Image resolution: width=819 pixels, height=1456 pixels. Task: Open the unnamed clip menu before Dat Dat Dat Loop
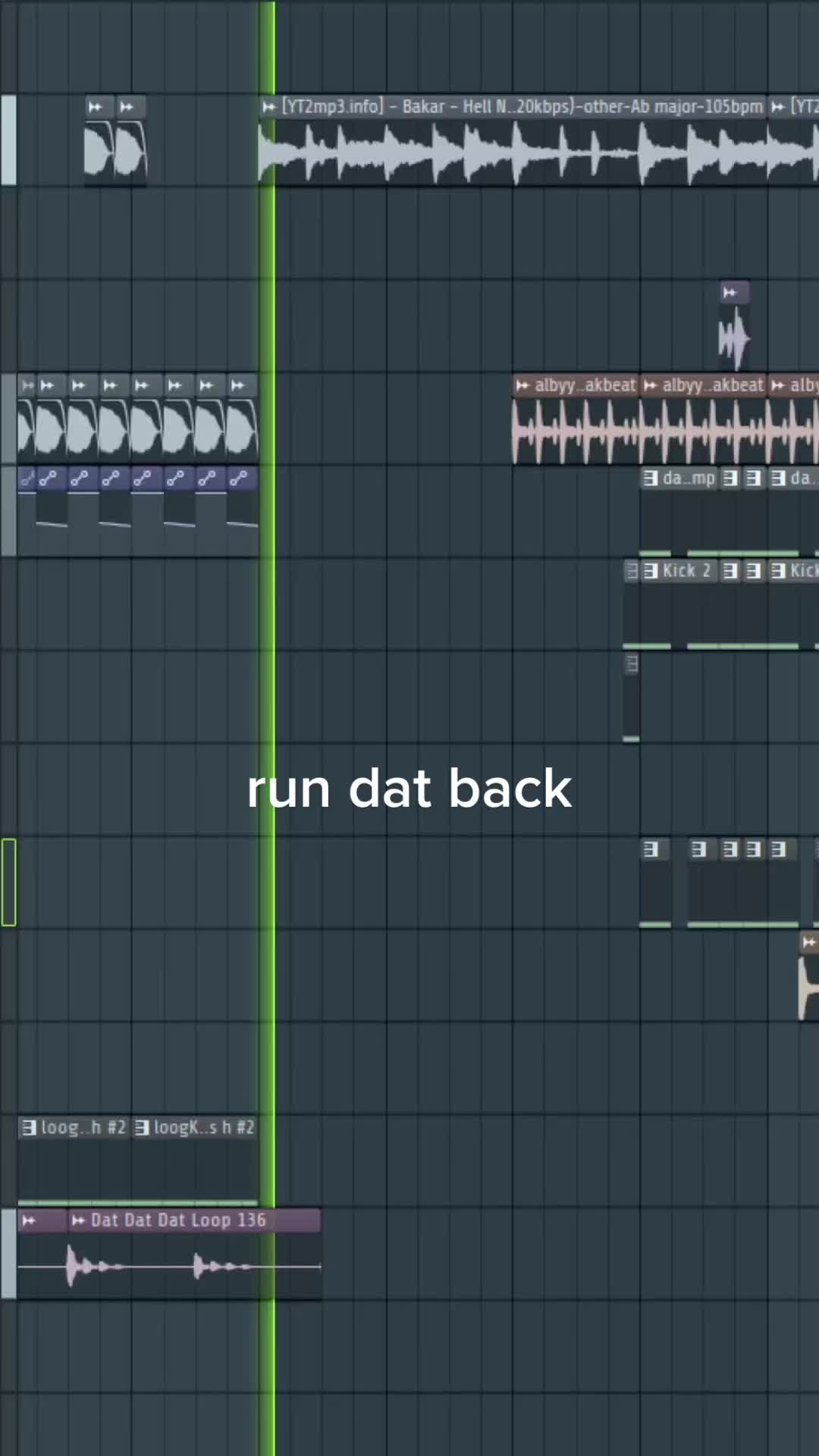pos(29,1220)
